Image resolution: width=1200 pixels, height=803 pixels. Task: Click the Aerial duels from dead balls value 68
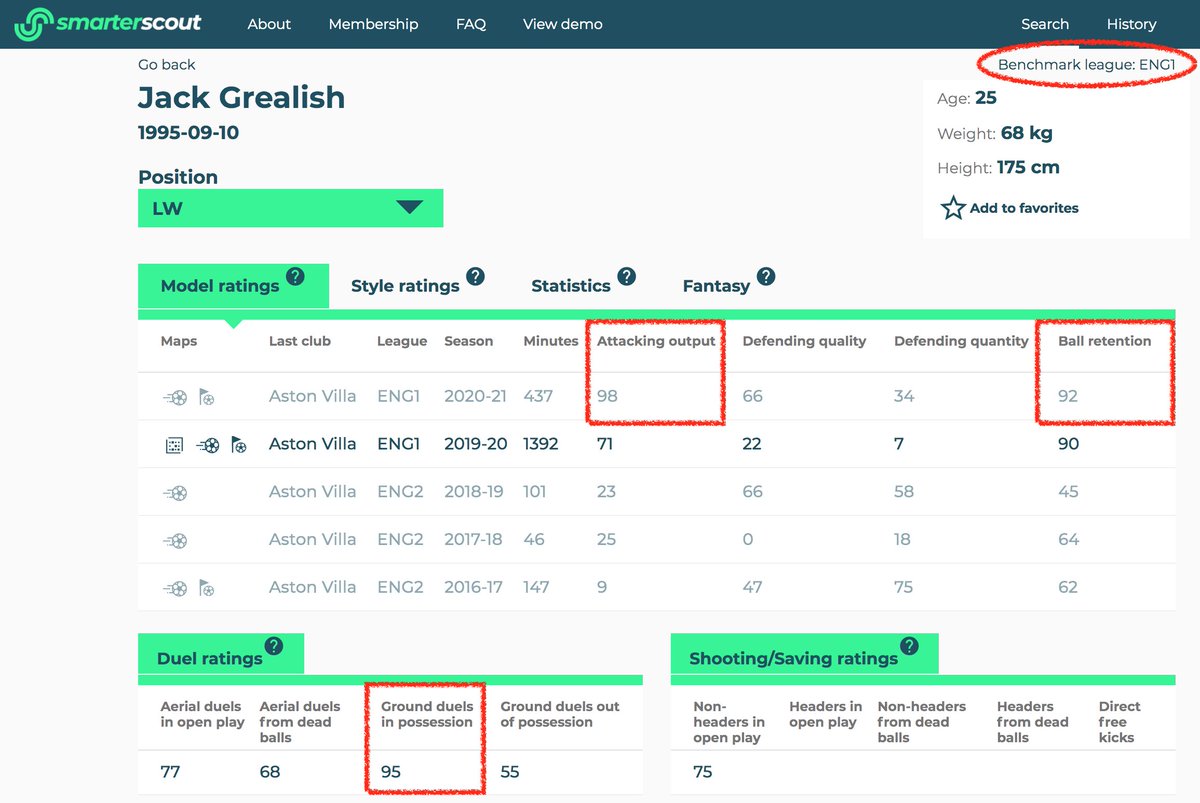(x=270, y=772)
